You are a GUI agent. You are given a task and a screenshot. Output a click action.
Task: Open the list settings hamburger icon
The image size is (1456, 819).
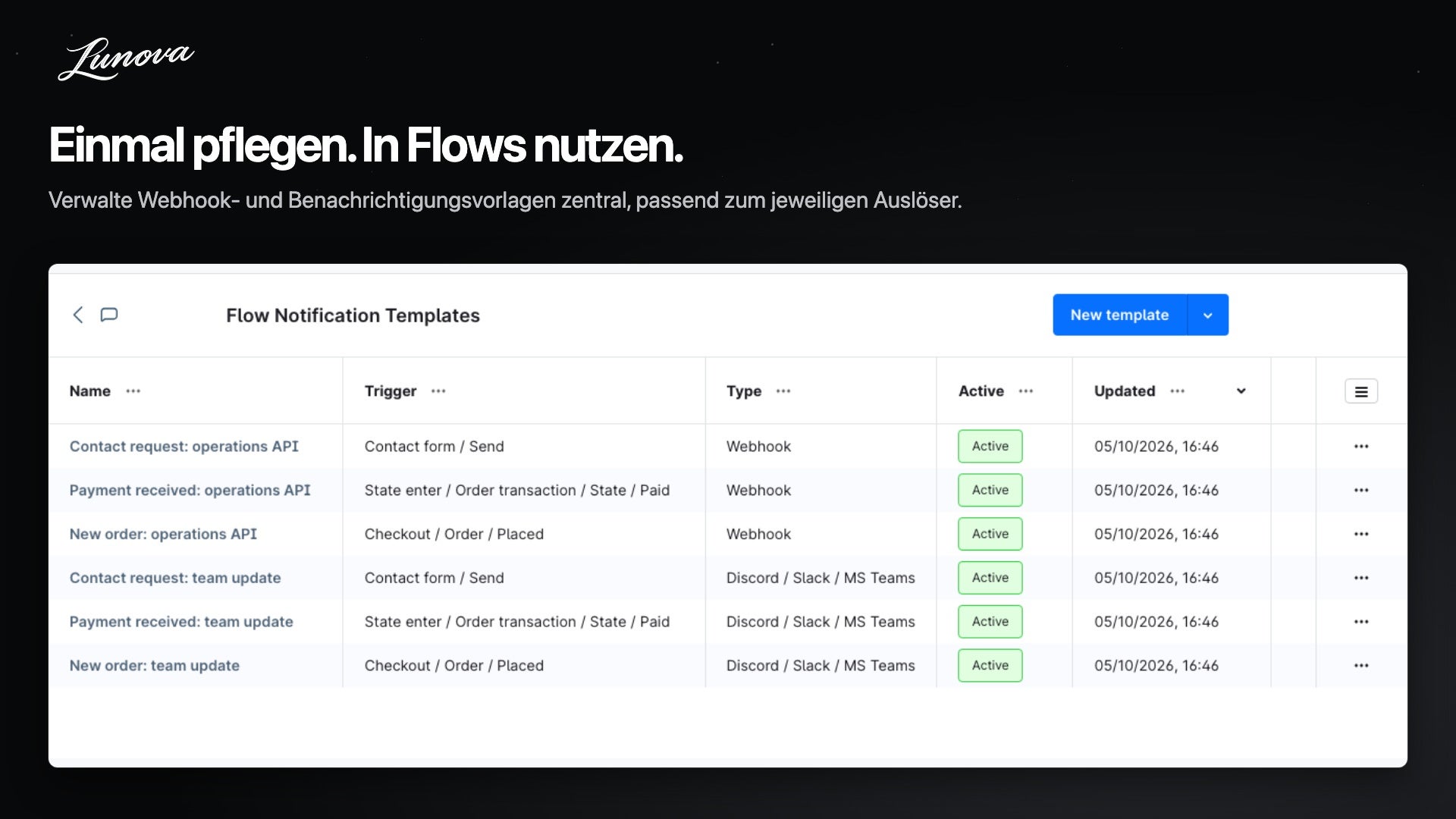click(1361, 391)
